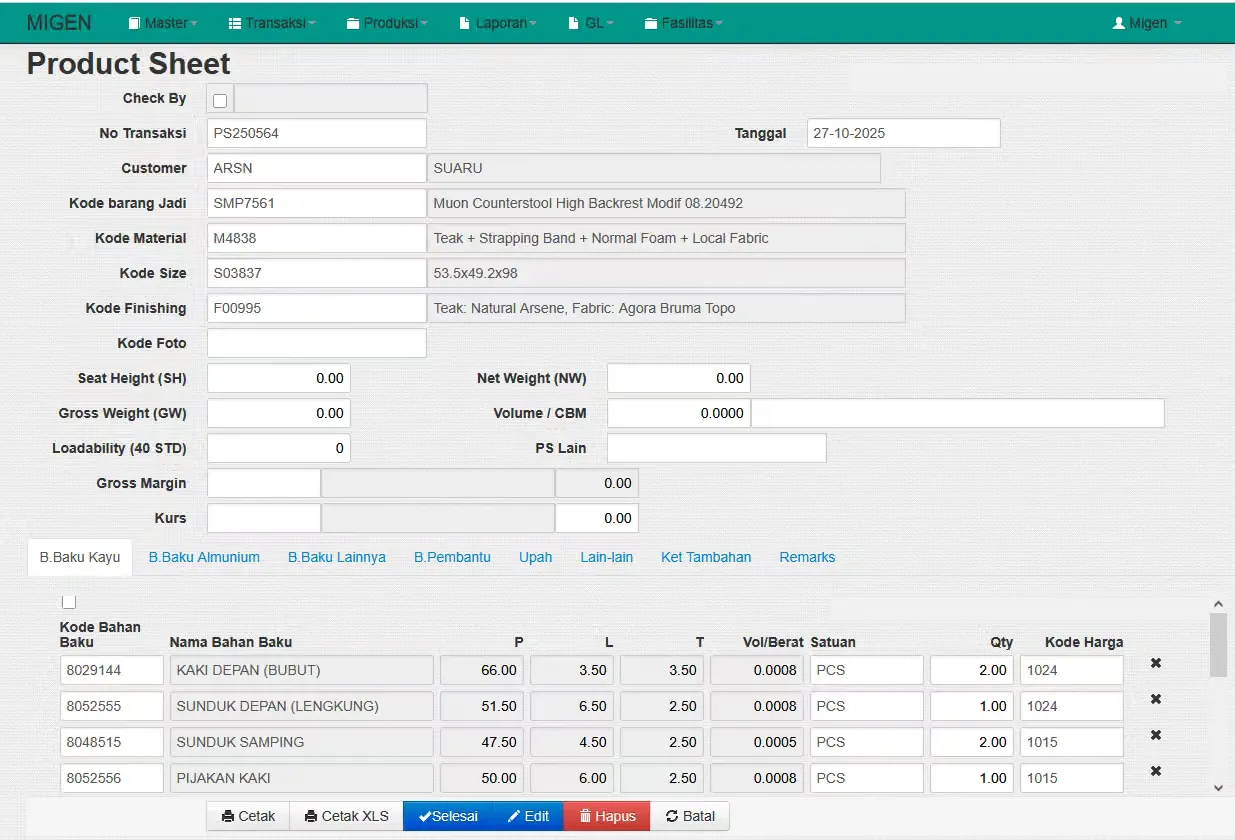Open the B.Pembantu tab
1235x840 pixels.
click(452, 557)
